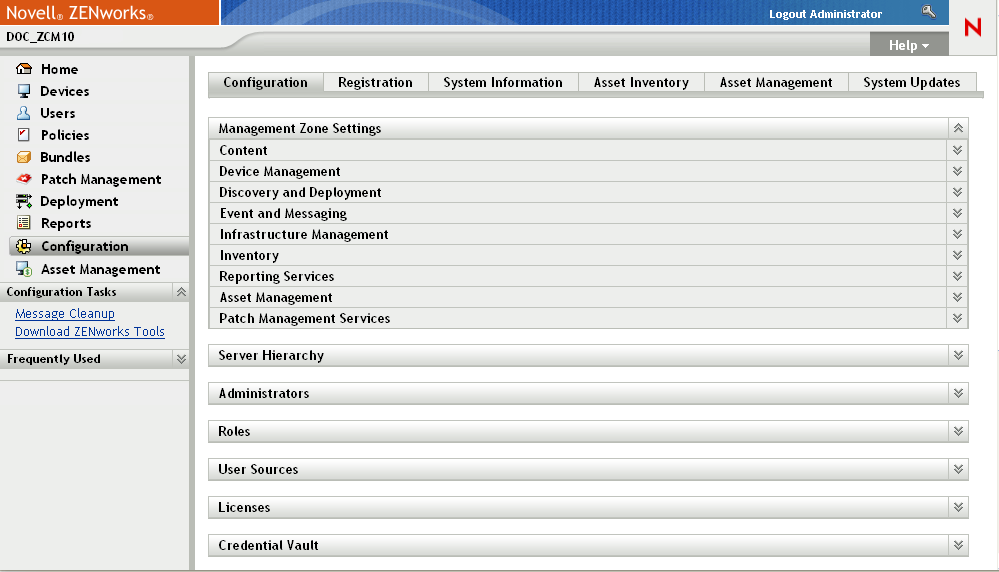This screenshot has height=572, width=999.
Task: Expand the Roles panel
Action: coord(958,431)
